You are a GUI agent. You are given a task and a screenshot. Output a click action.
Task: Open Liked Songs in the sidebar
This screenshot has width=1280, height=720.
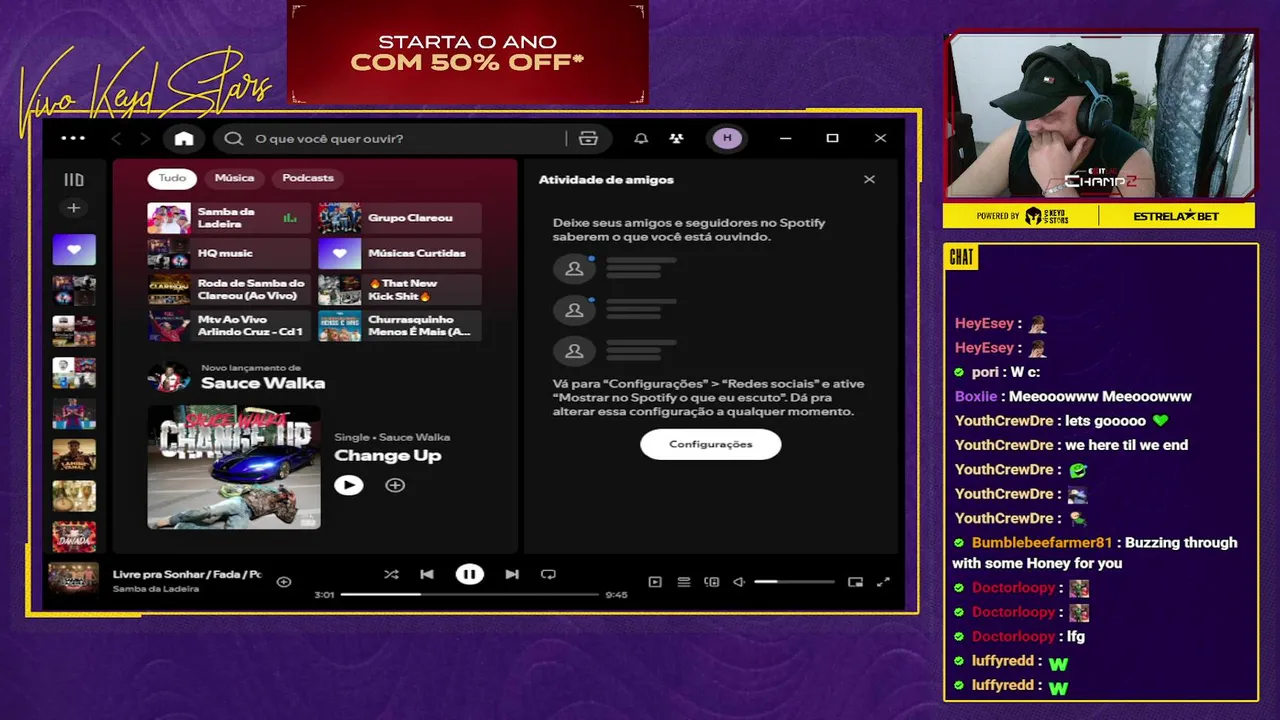tap(74, 250)
